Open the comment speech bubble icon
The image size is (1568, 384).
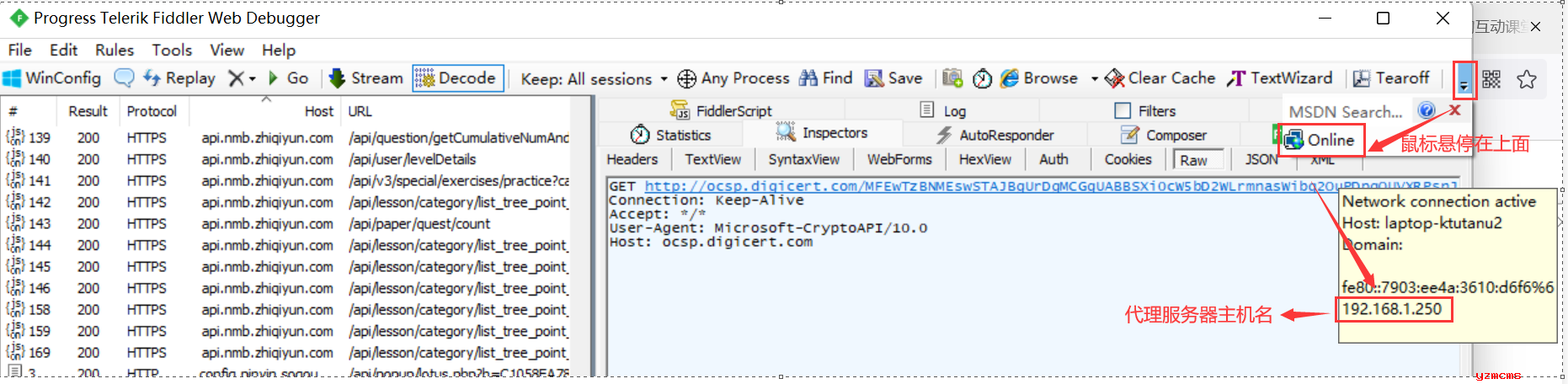[124, 78]
